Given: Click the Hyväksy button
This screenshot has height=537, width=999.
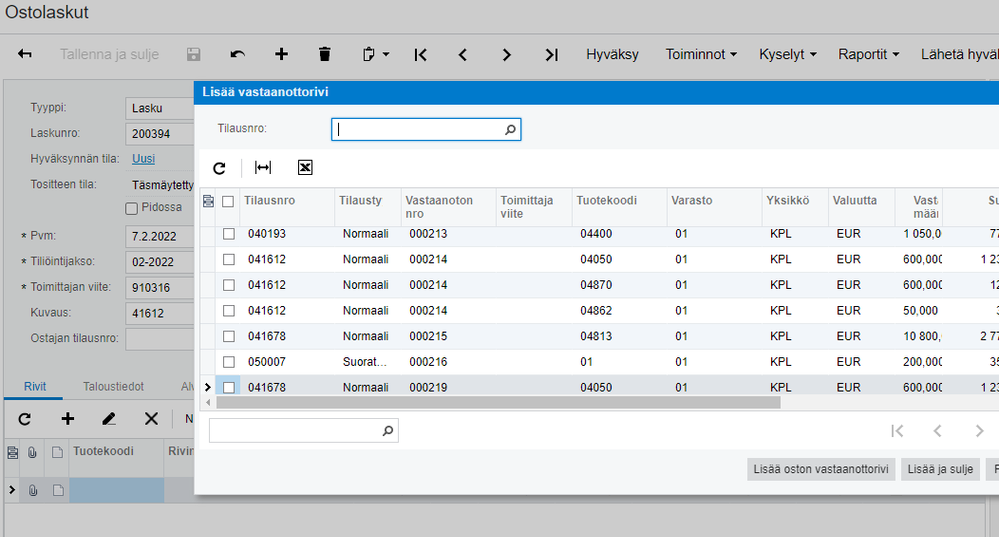Looking at the screenshot, I should (612, 55).
